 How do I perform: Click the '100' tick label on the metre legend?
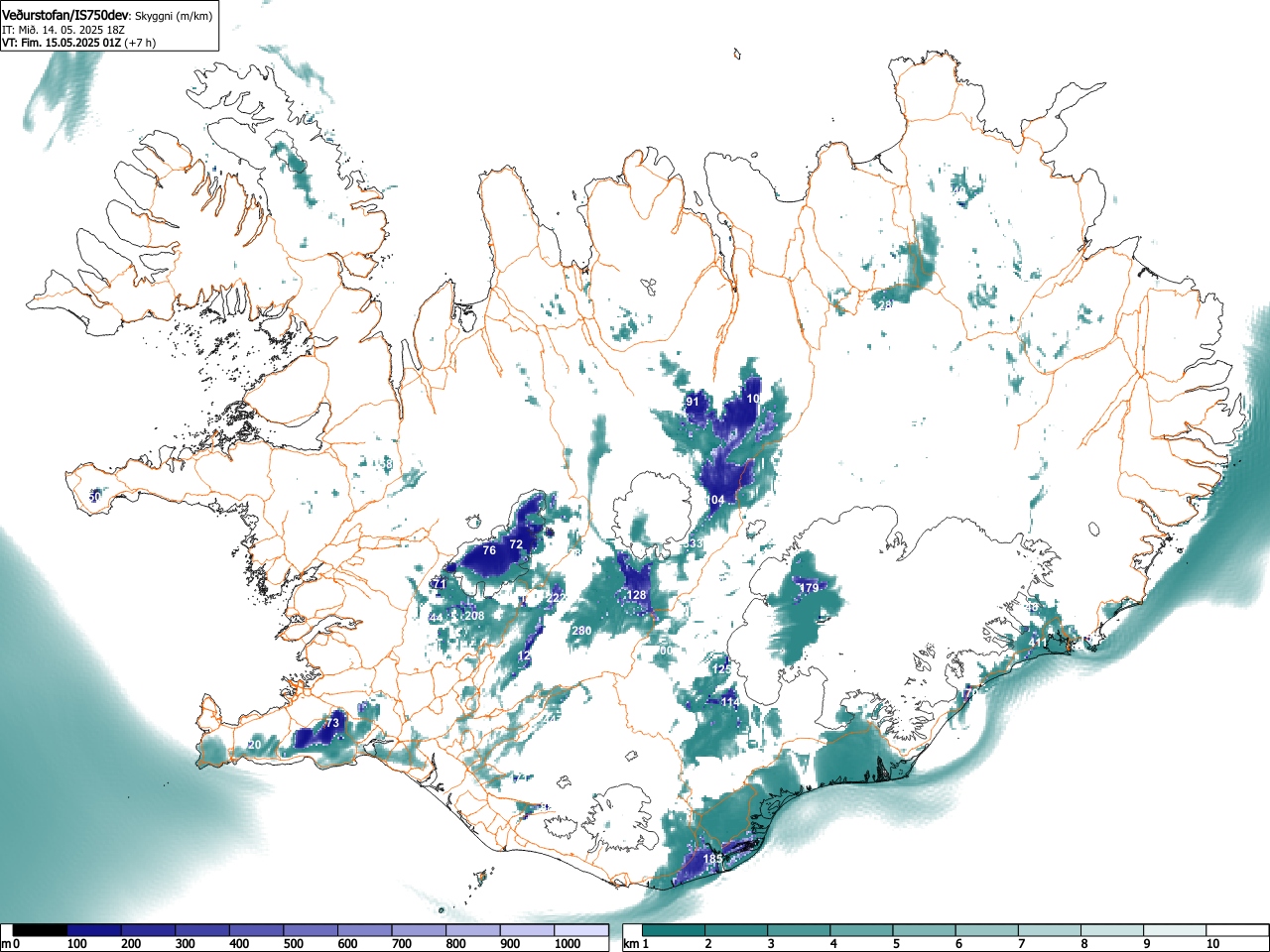click(76, 944)
